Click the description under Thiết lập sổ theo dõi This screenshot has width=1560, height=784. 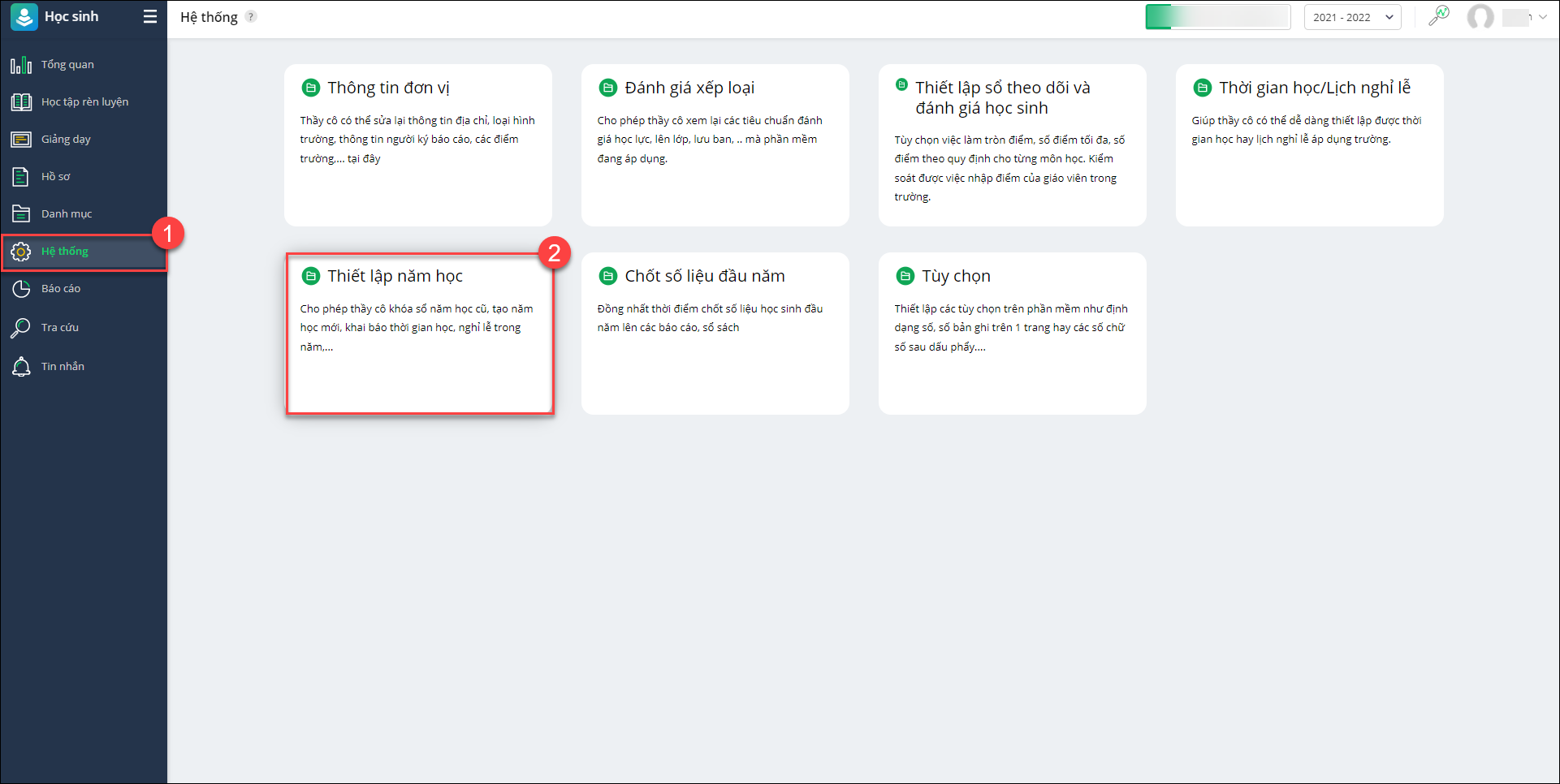coord(1009,168)
